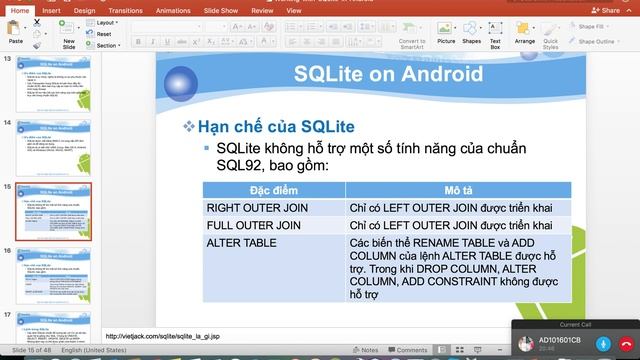Open the font size combo box

(x=216, y=27)
